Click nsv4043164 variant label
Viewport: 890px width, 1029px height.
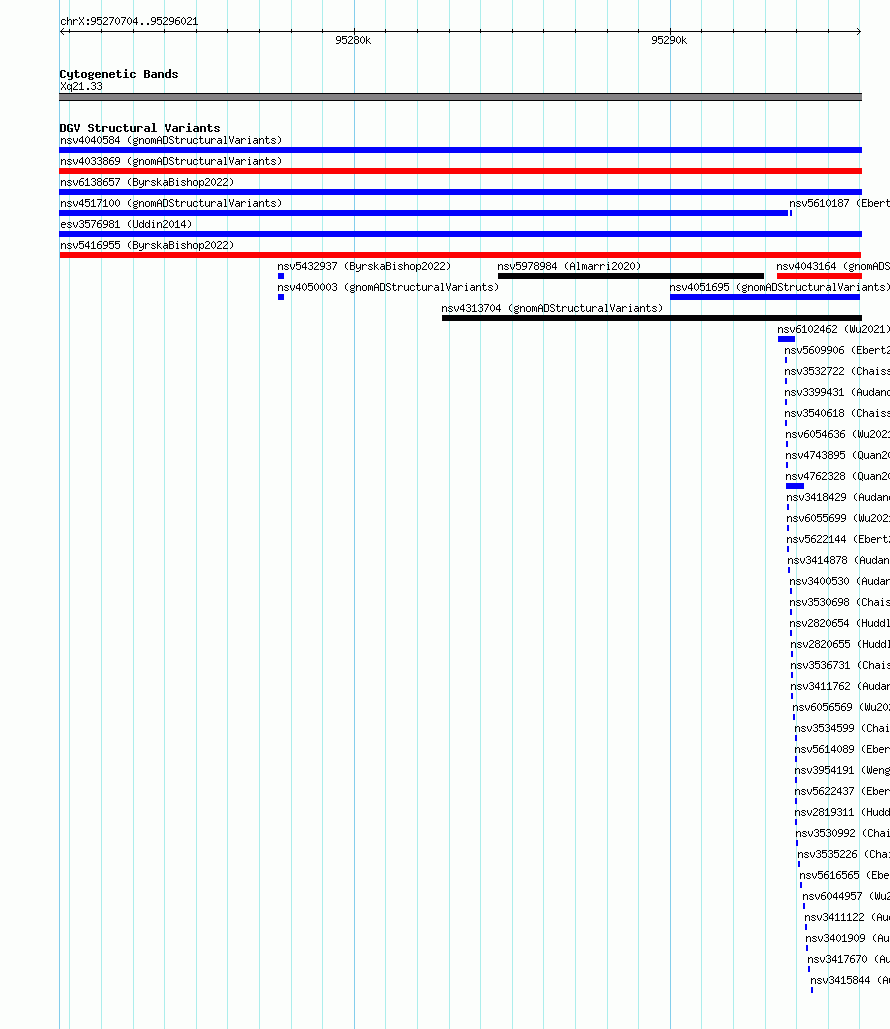coord(833,266)
